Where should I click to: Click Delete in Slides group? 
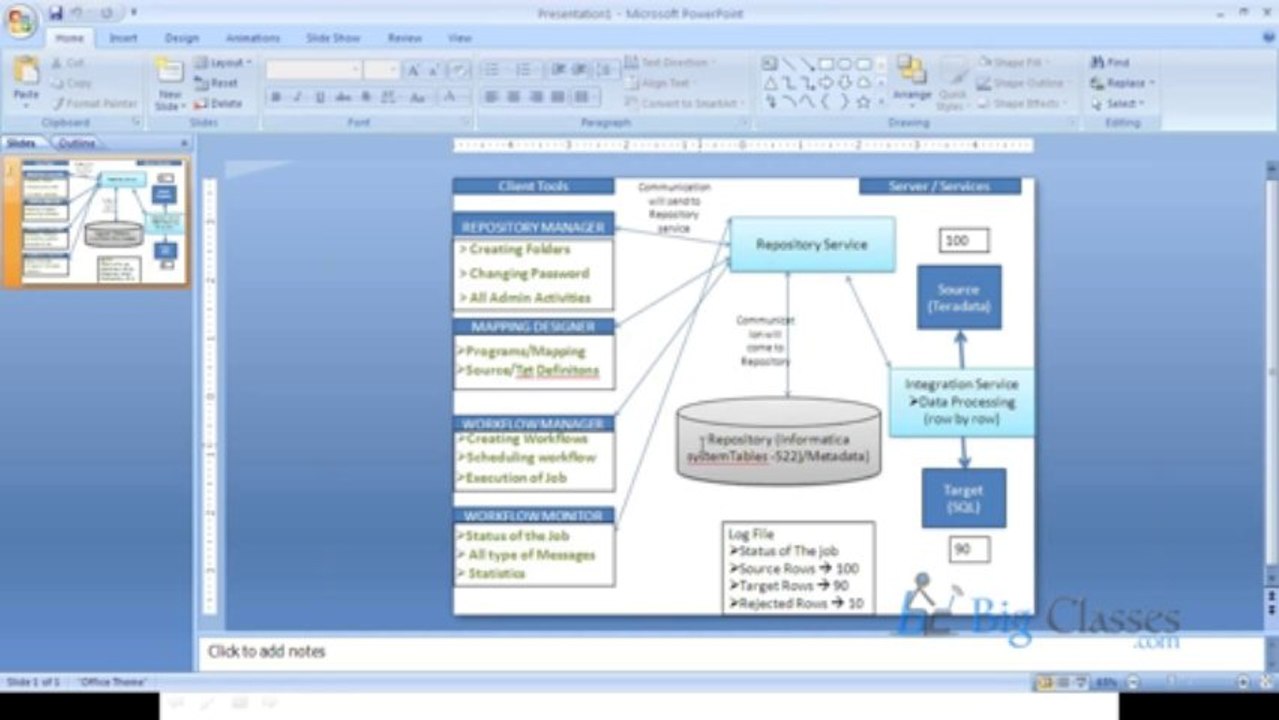point(218,103)
